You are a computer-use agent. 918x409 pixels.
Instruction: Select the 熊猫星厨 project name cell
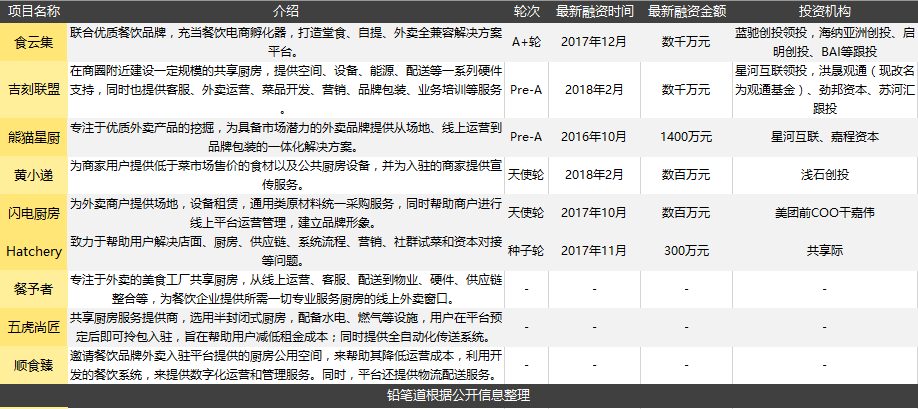pyautogui.click(x=34, y=137)
